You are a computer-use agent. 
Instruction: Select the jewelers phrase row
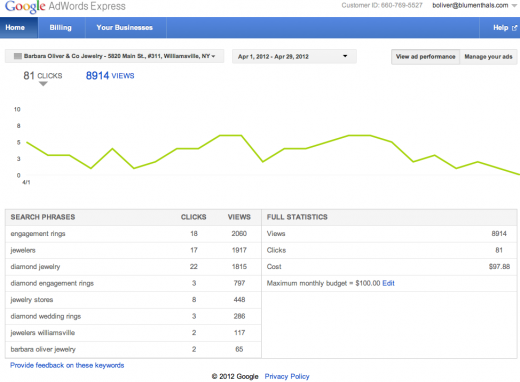[x=133, y=250]
